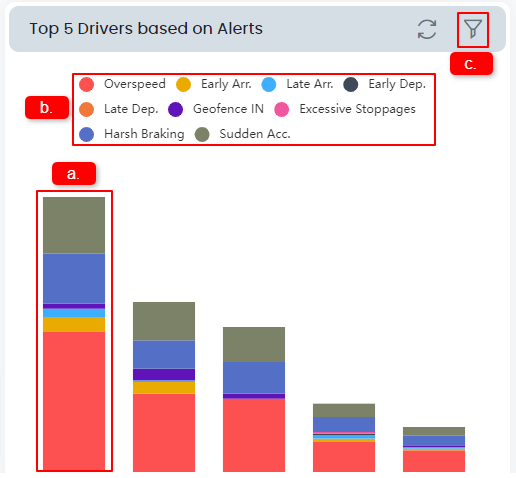Toggle the Geofence IN legend entry
The height and width of the screenshot is (478, 516).
tap(216, 109)
